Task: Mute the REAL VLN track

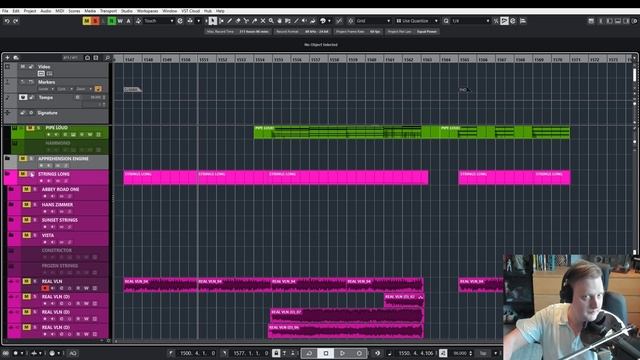Action: click(x=27, y=281)
